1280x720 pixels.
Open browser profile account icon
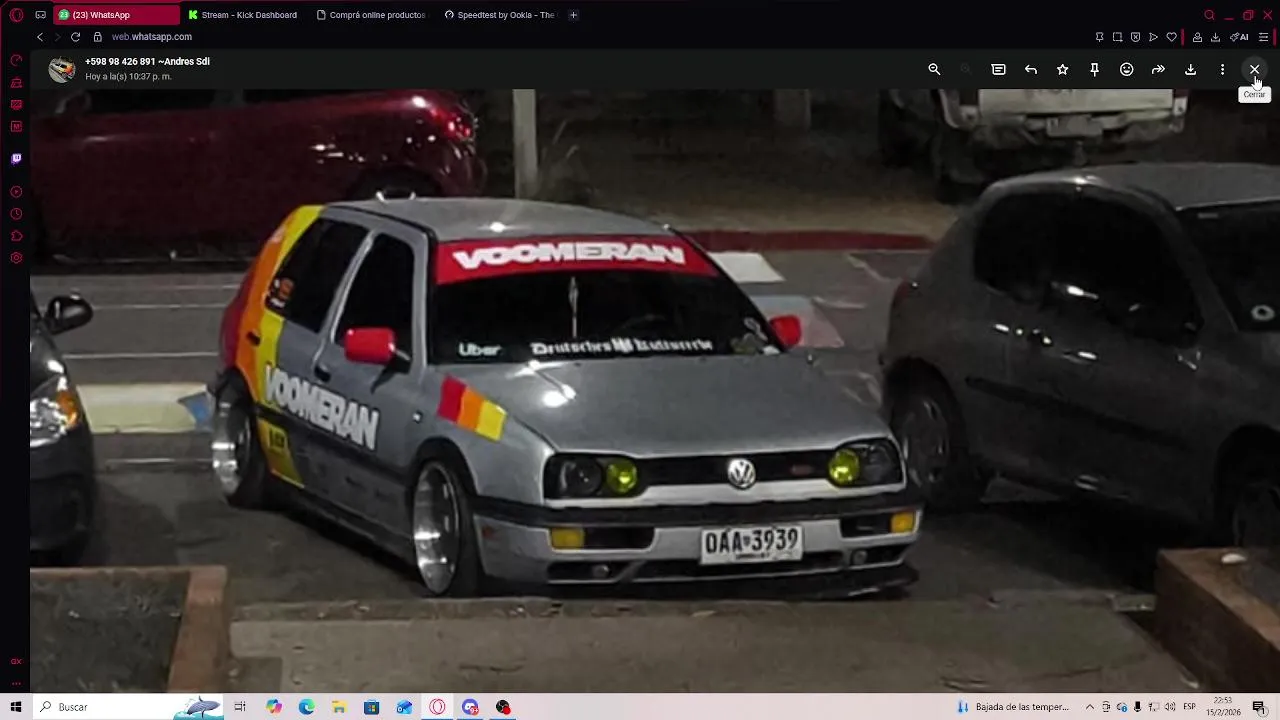click(1197, 37)
